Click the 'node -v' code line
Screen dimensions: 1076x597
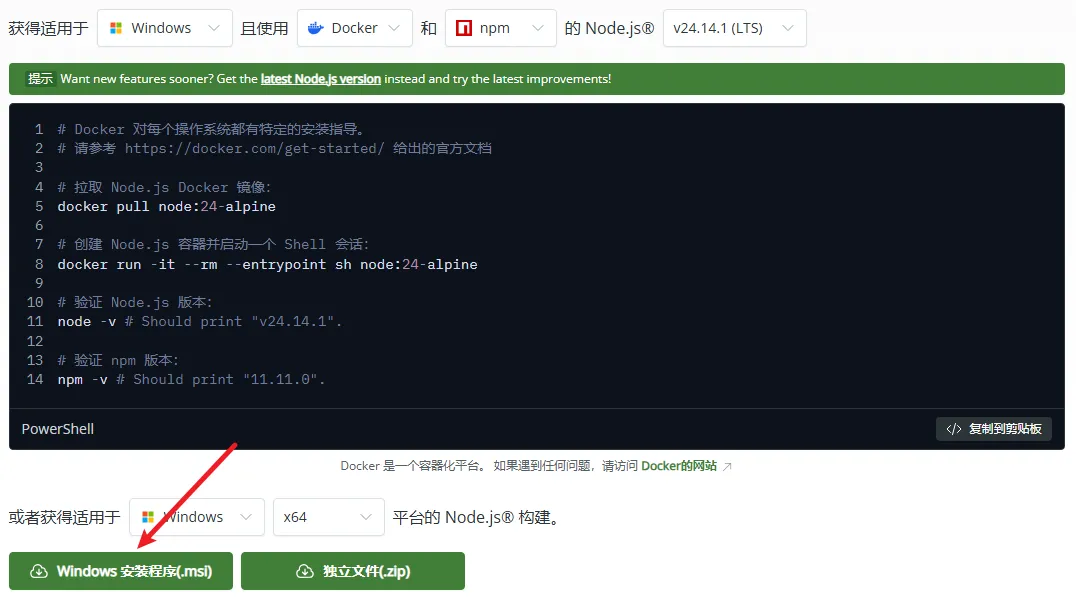point(200,322)
